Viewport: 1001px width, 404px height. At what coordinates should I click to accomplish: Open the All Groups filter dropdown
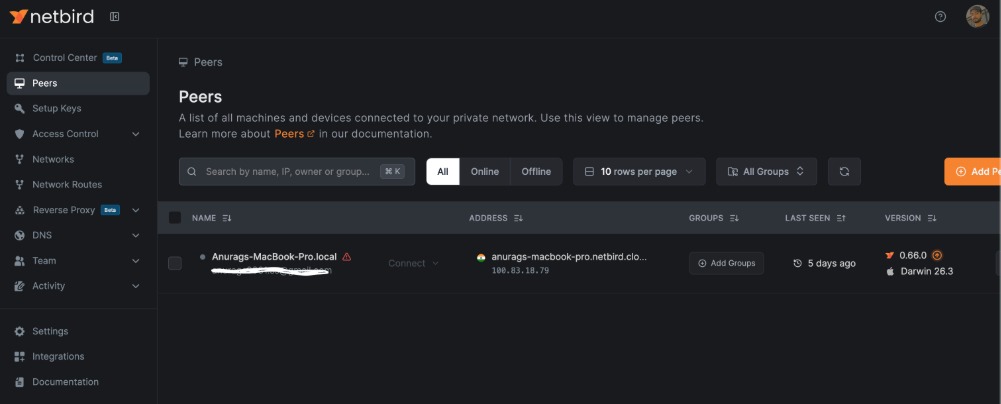[766, 172]
